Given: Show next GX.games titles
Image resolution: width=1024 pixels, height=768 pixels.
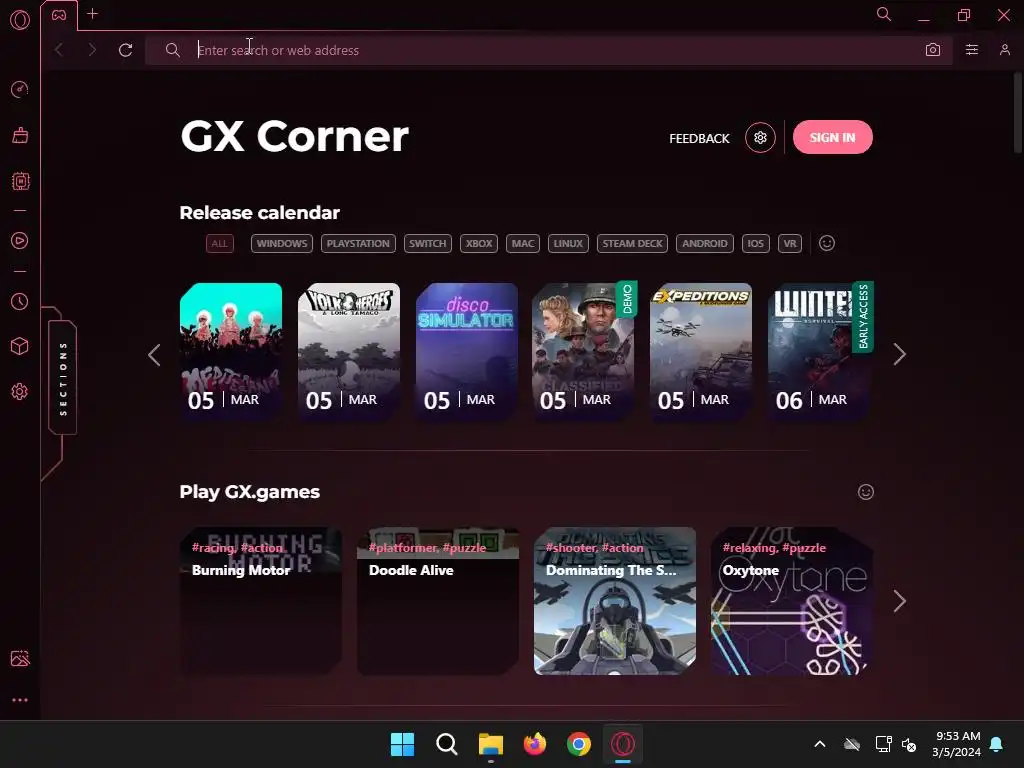Looking at the screenshot, I should tap(899, 601).
